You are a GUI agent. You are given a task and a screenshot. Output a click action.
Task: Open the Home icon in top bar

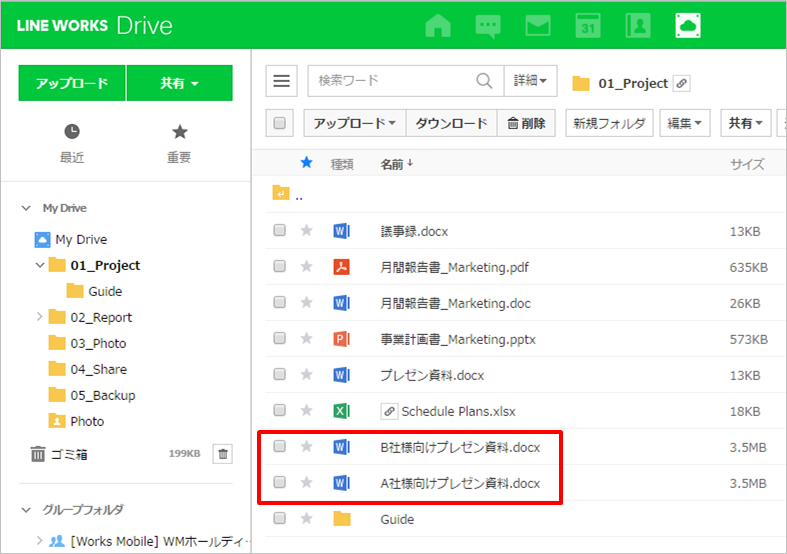click(x=438, y=25)
